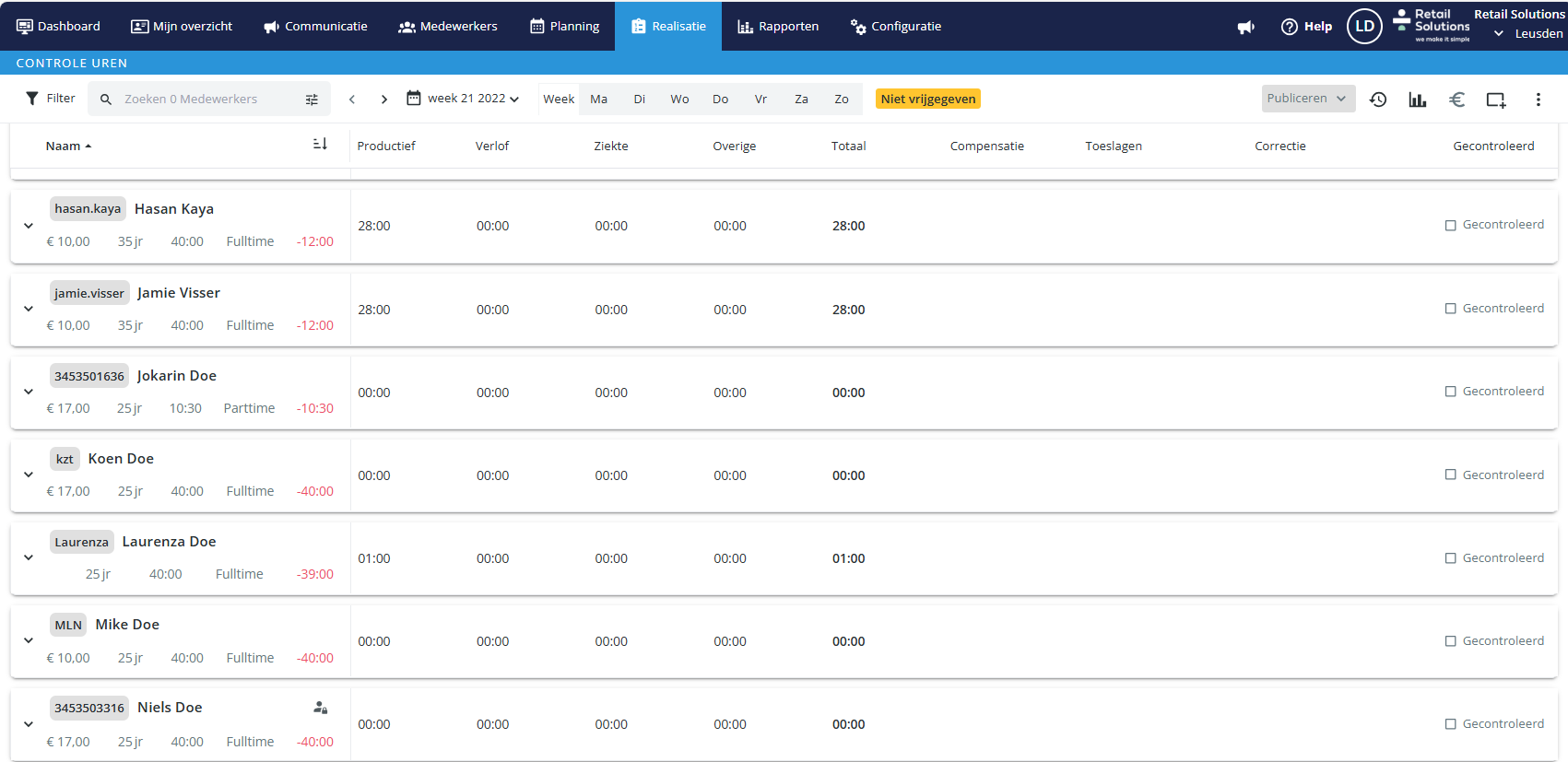Viewport: 1568px width, 762px height.
Task: Tick Gecontroleerd checkbox for Koen Doe
Action: (x=1451, y=475)
